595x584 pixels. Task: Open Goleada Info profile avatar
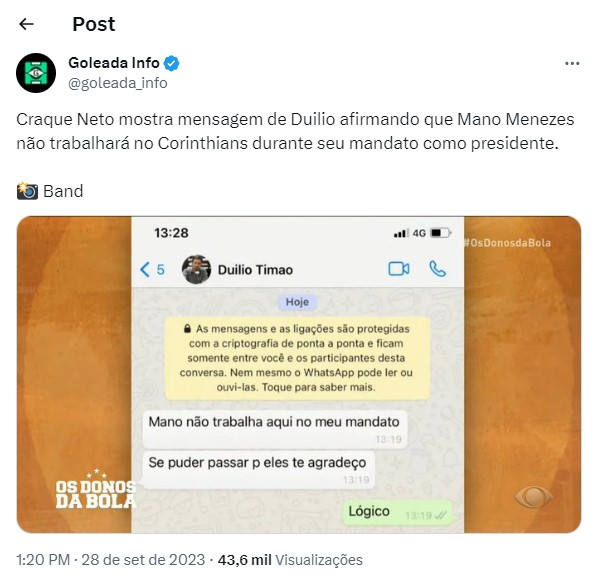(x=36, y=73)
